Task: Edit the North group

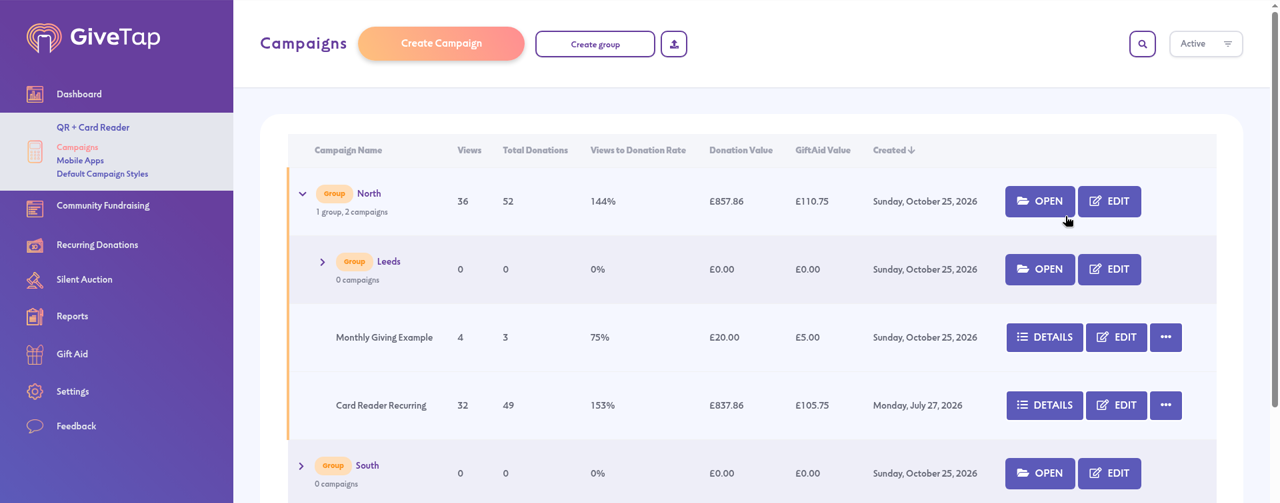Action: click(x=1109, y=202)
